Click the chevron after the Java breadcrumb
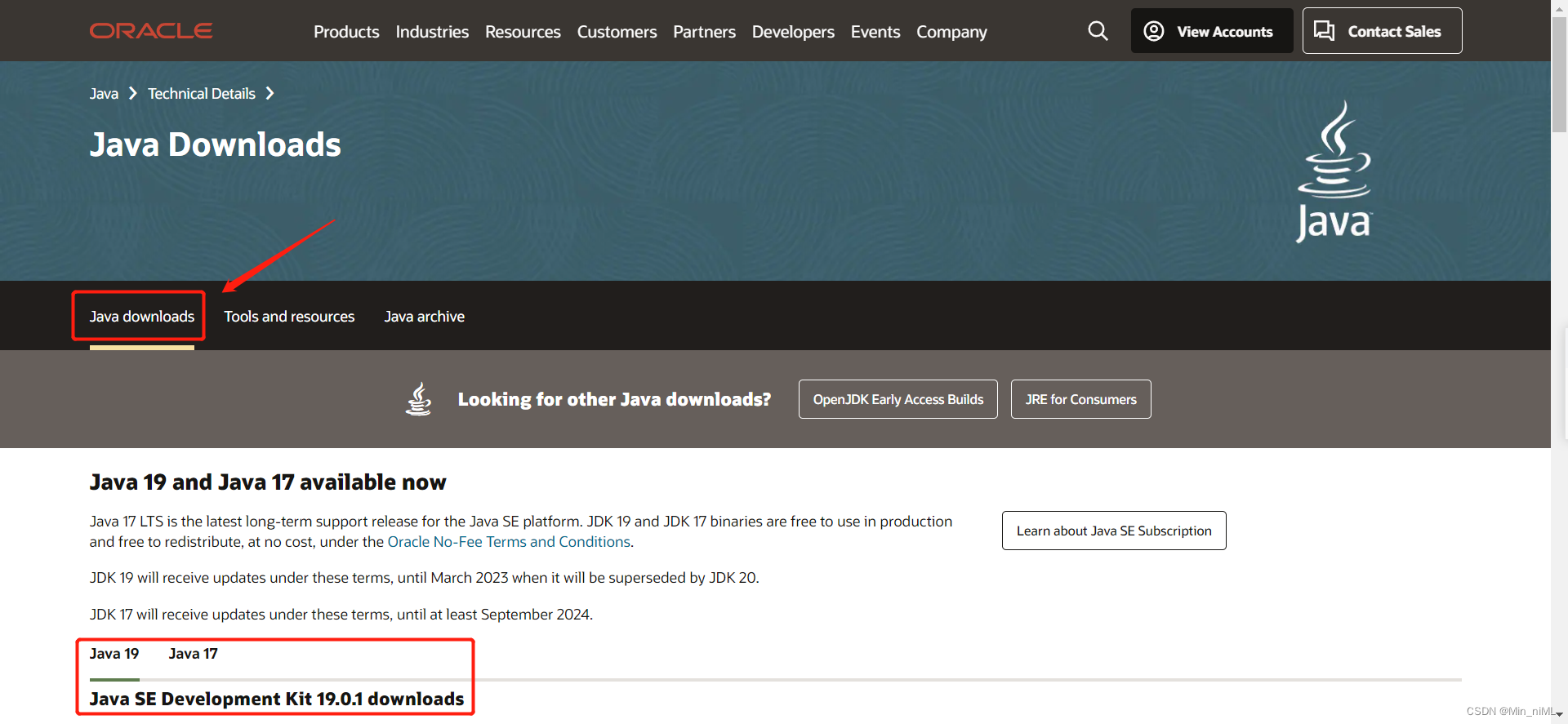 133,94
